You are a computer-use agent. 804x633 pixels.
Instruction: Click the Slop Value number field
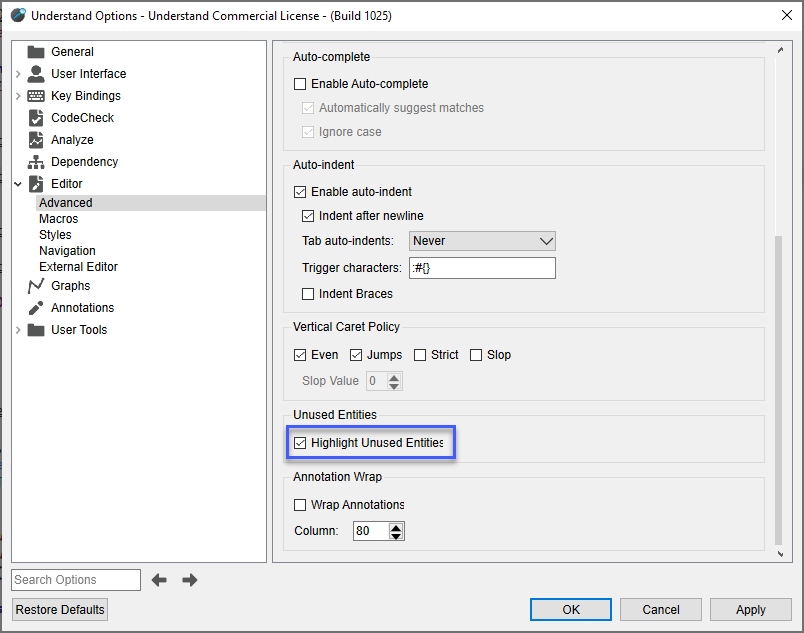pyautogui.click(x=376, y=381)
